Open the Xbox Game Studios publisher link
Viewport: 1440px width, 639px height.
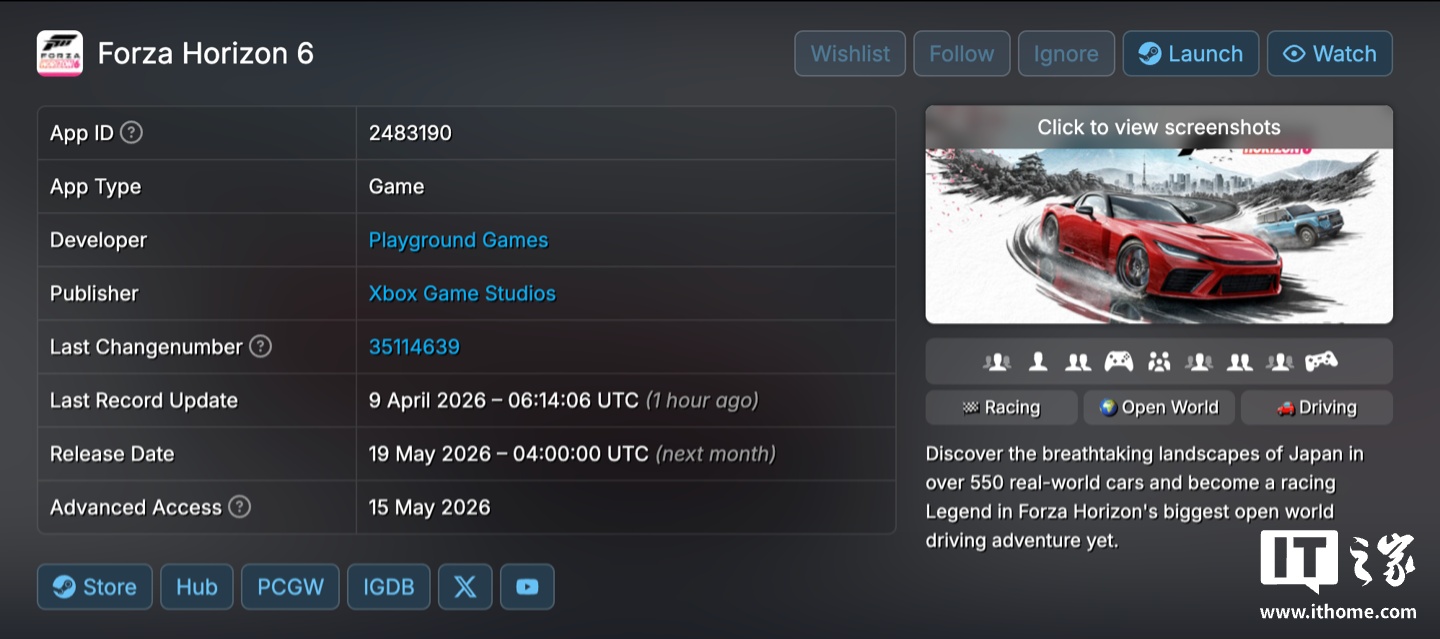click(x=462, y=293)
